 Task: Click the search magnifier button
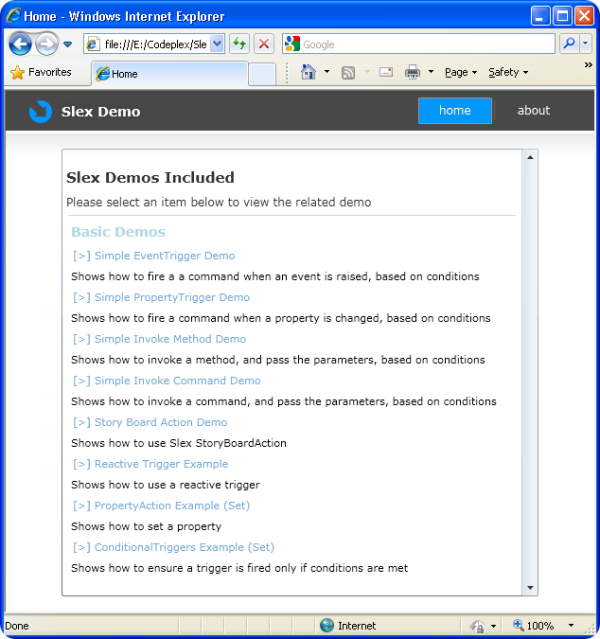[569, 43]
